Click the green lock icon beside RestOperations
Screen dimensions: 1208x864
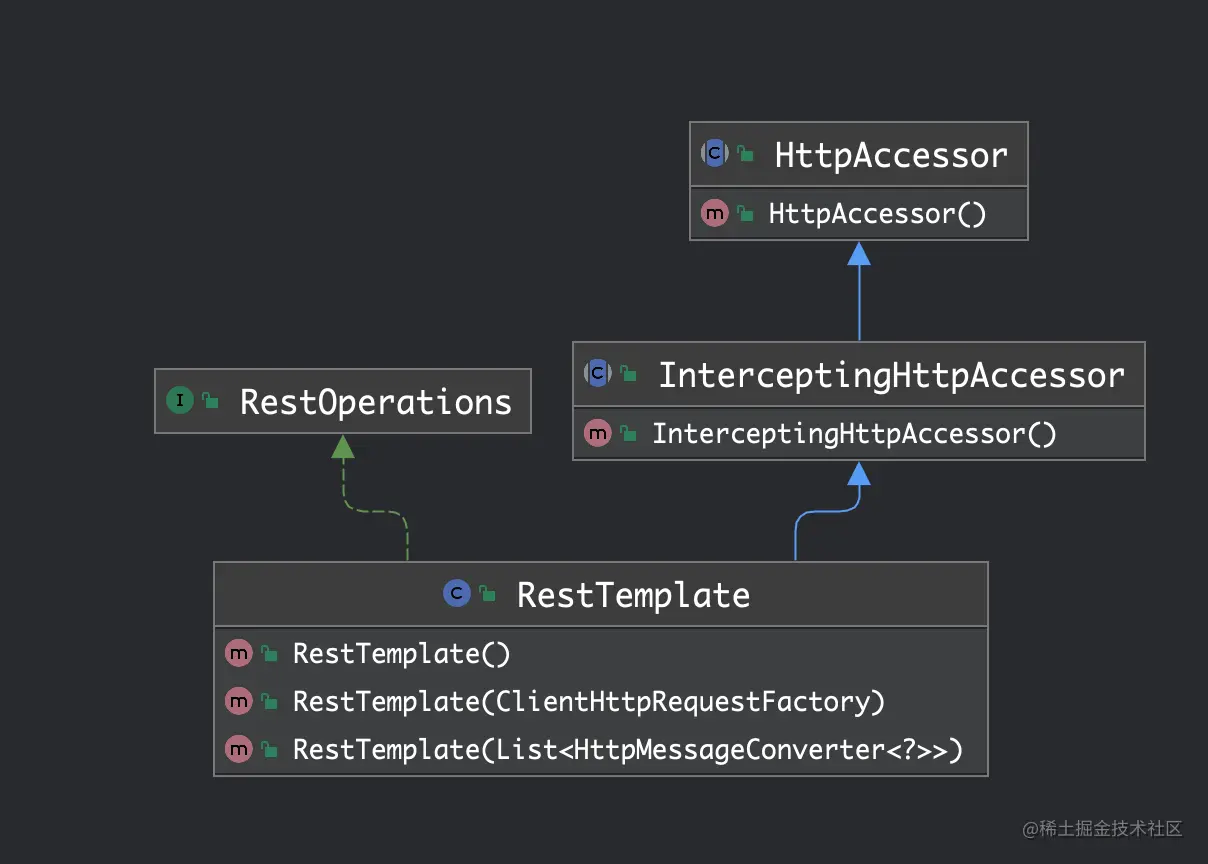pyautogui.click(x=210, y=401)
